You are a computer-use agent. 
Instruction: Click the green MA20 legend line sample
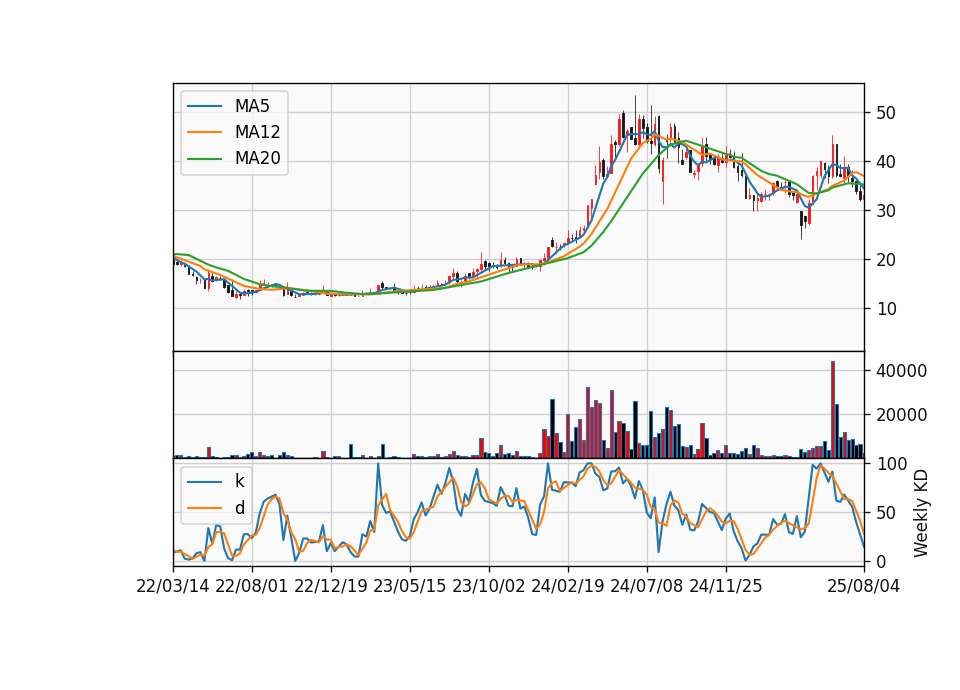pos(204,159)
